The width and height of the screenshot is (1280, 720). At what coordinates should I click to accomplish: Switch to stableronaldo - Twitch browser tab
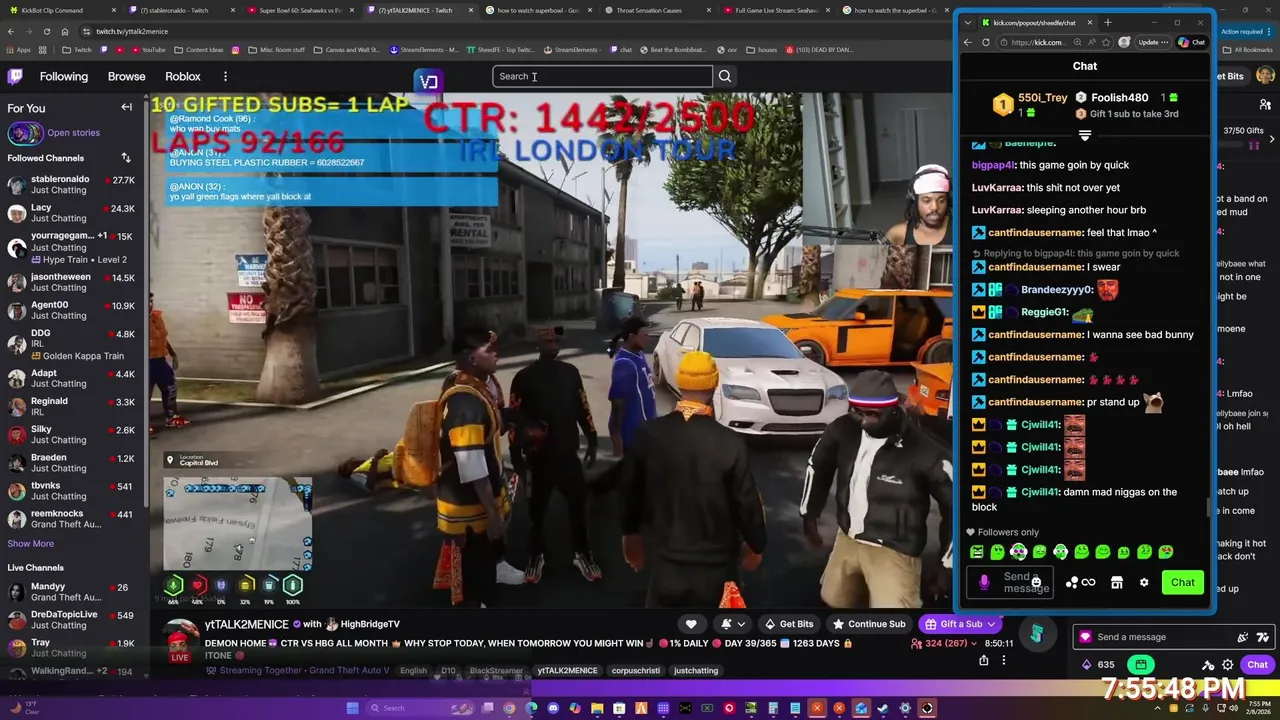click(181, 10)
